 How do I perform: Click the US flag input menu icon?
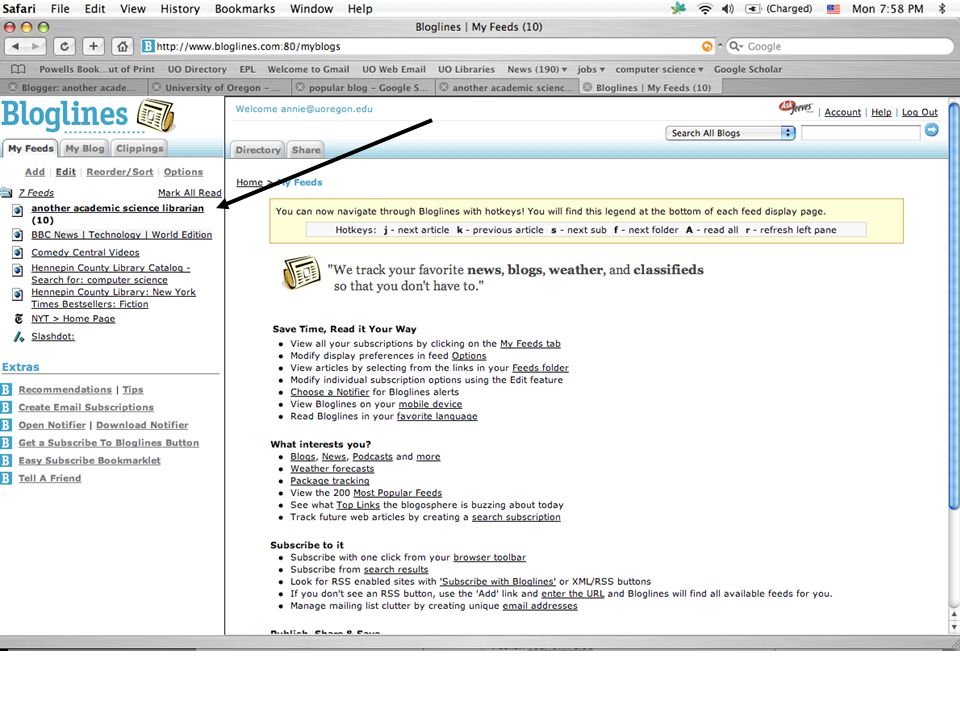(833, 9)
